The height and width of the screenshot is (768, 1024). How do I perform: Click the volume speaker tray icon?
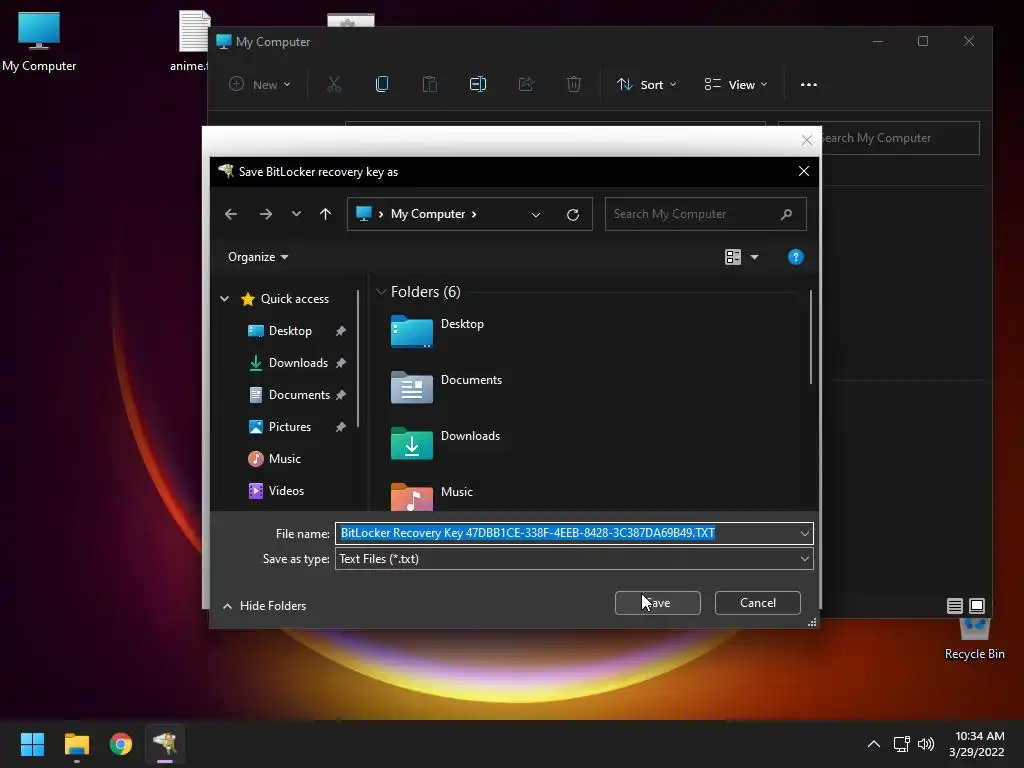point(925,744)
